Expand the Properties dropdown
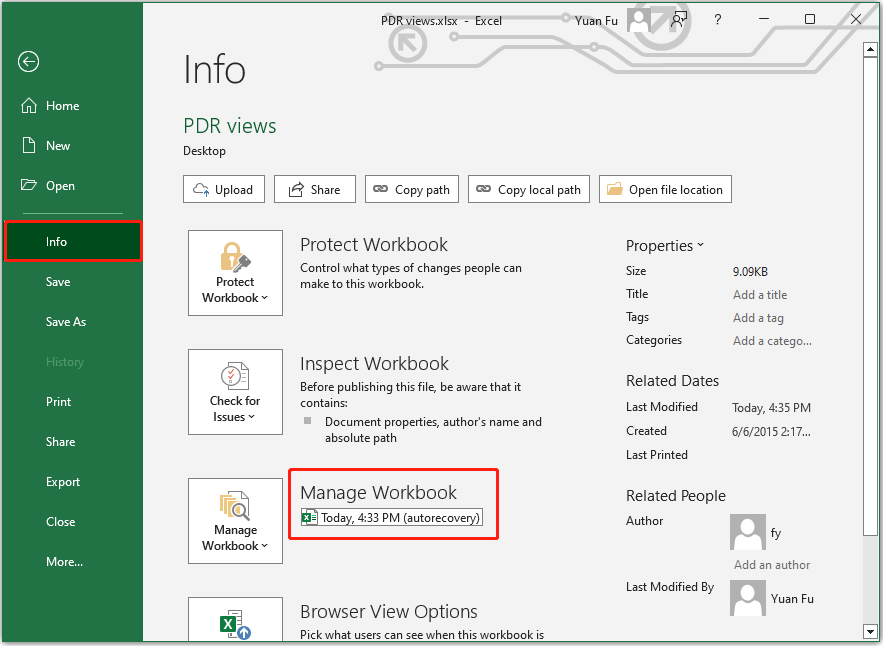This screenshot has height=646, width=883. tap(665, 246)
